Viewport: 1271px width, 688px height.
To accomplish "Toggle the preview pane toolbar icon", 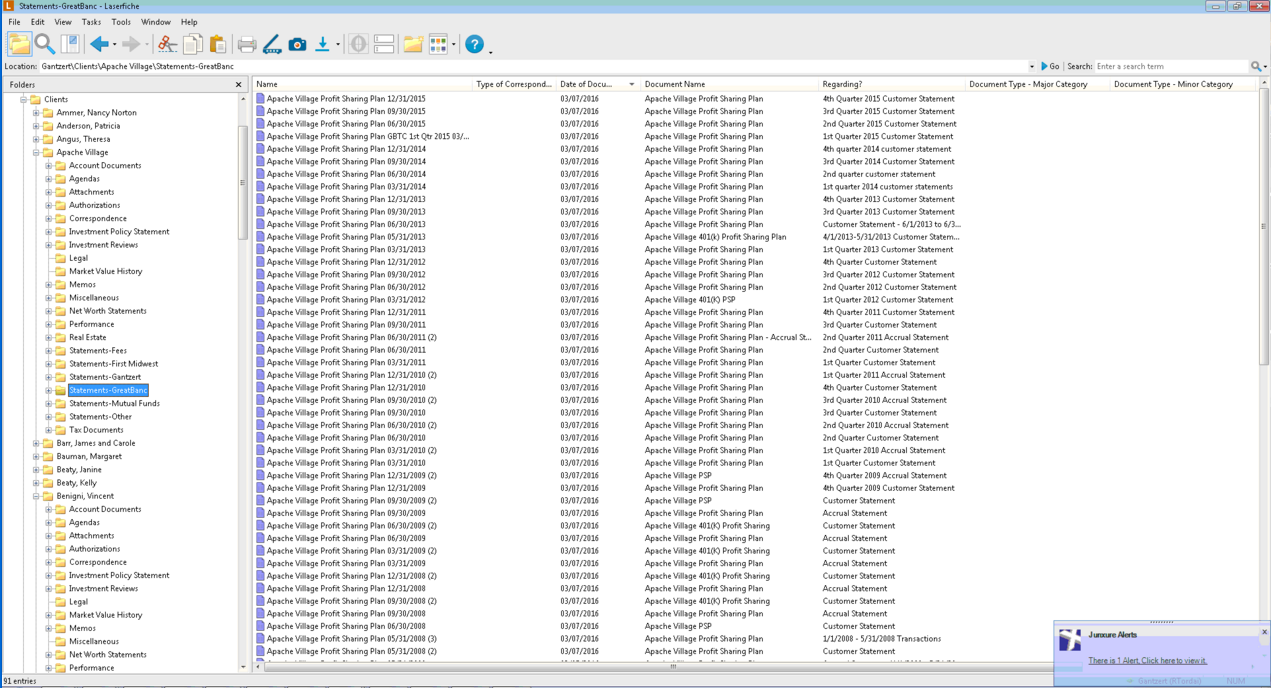I will [70, 44].
